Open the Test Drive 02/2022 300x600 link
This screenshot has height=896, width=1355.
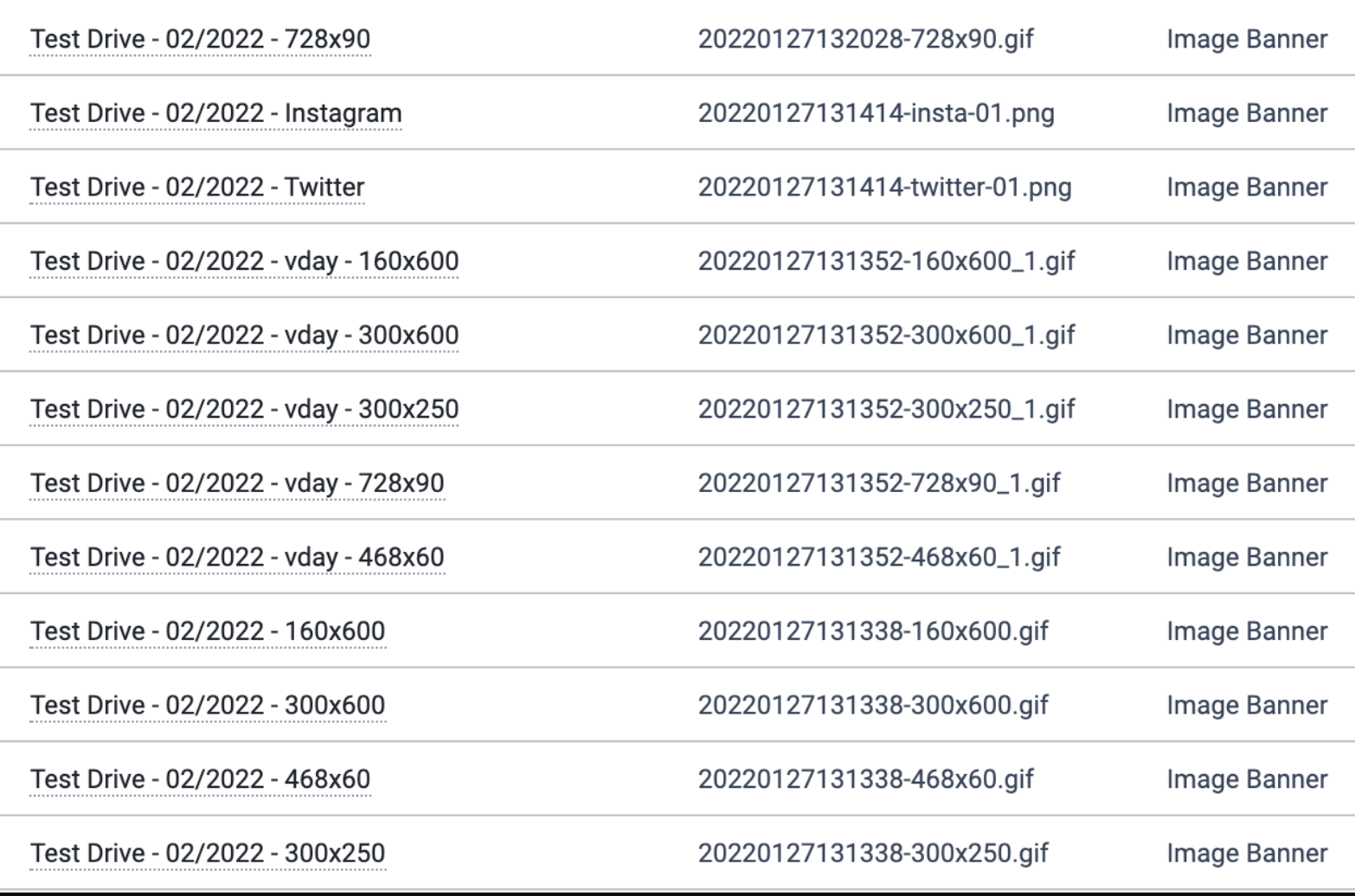point(208,706)
